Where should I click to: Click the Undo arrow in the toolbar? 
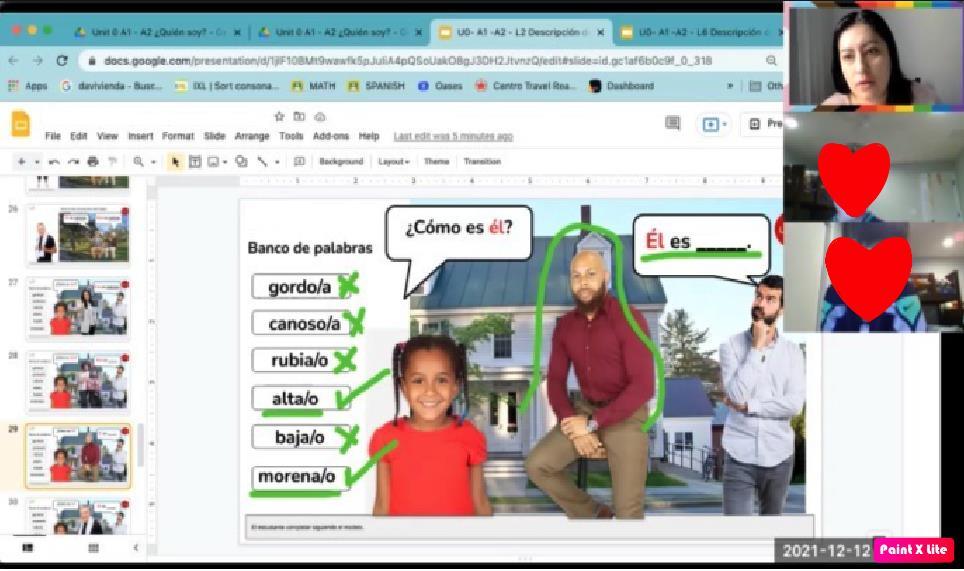[x=54, y=162]
